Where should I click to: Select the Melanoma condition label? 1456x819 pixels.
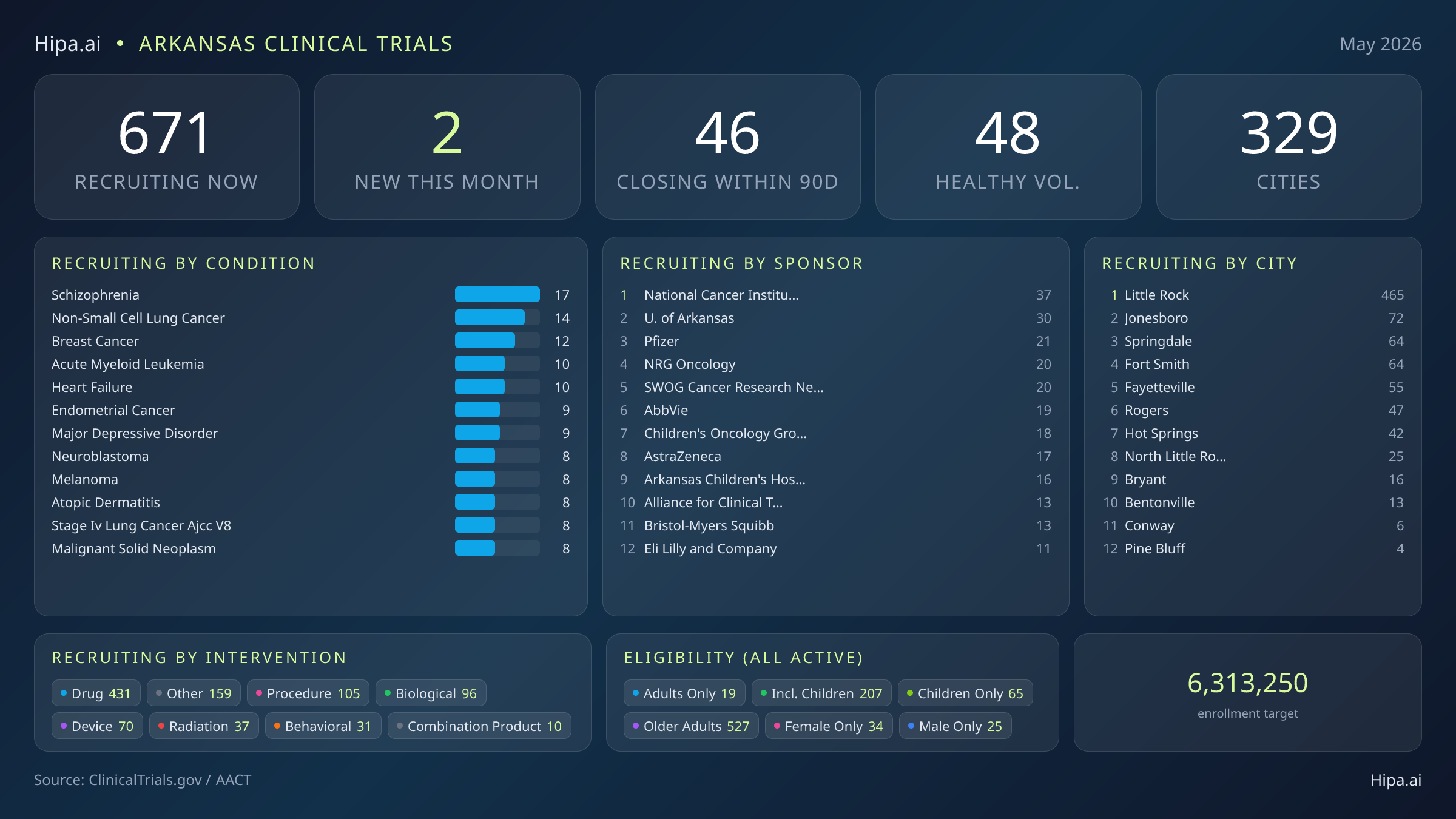85,479
